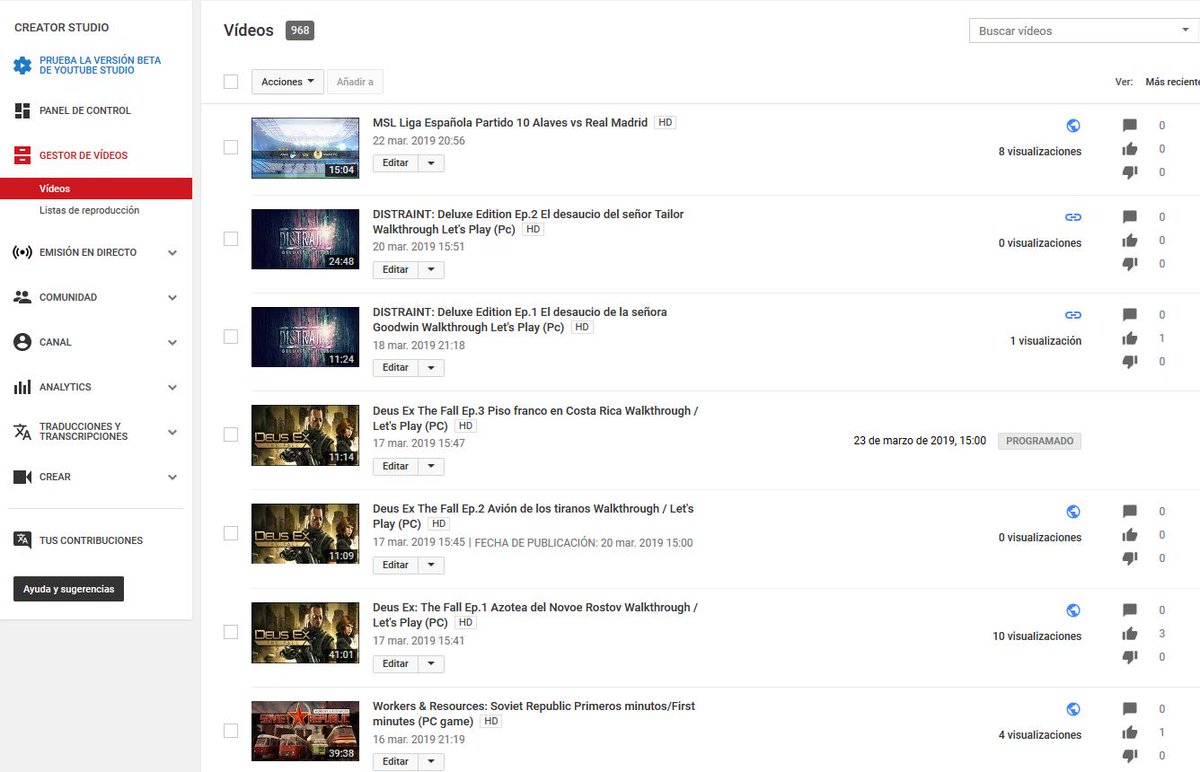This screenshot has height=772, width=1200.
Task: Click unlisted link icon for DISTRAINT Ep.1 video
Action: point(1073,315)
